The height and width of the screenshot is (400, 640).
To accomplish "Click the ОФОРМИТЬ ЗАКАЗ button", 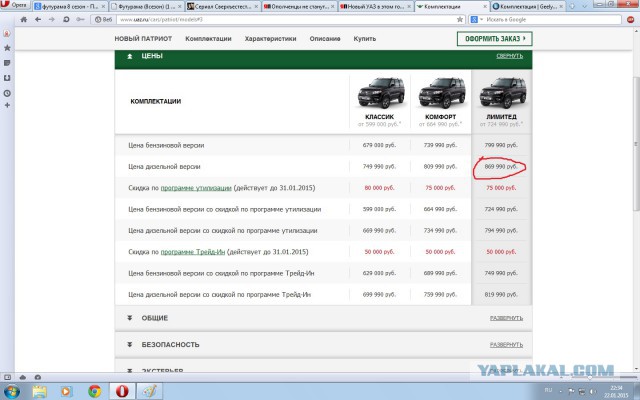I will tap(494, 39).
